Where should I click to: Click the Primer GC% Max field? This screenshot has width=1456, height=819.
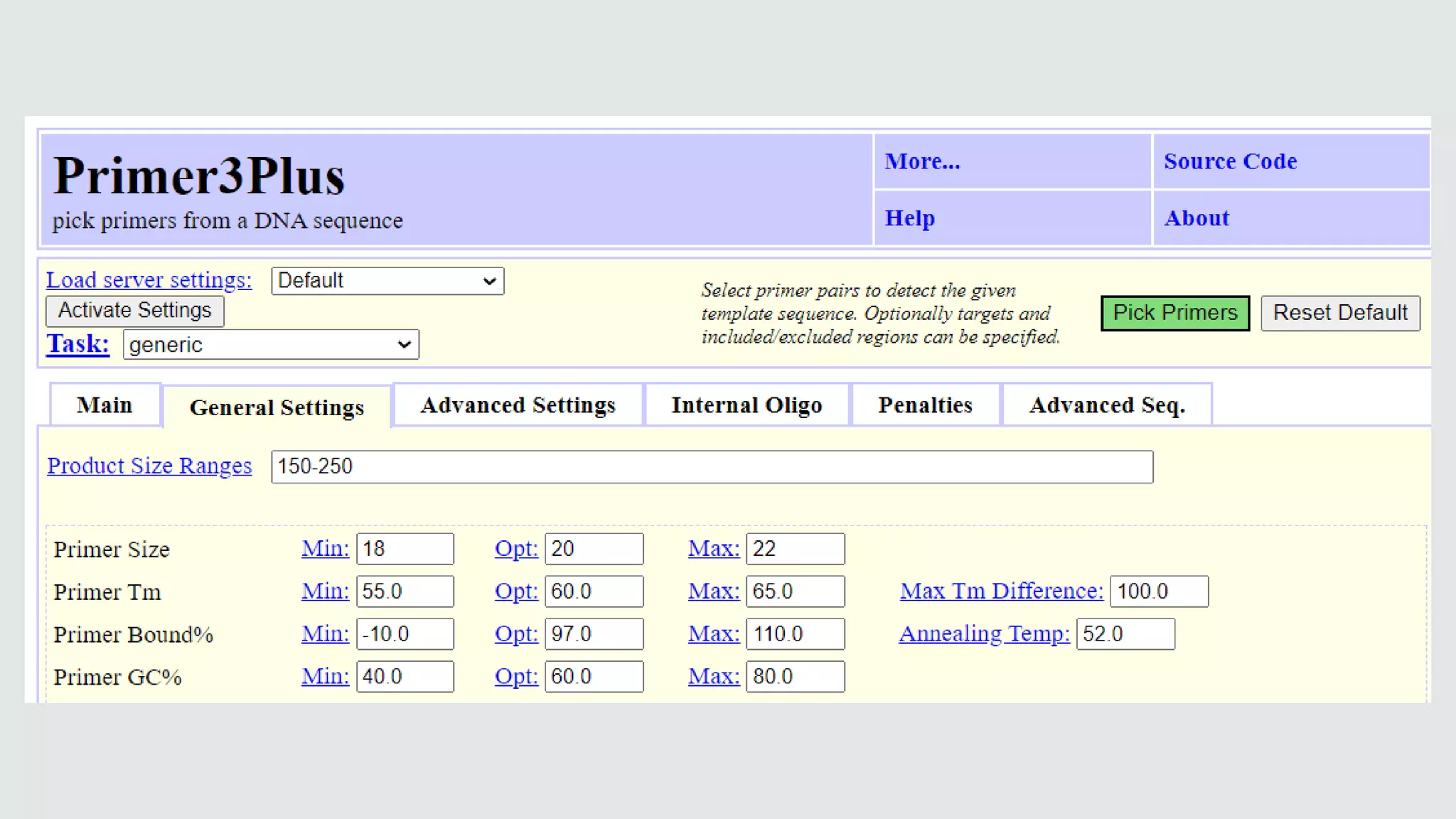tap(794, 677)
